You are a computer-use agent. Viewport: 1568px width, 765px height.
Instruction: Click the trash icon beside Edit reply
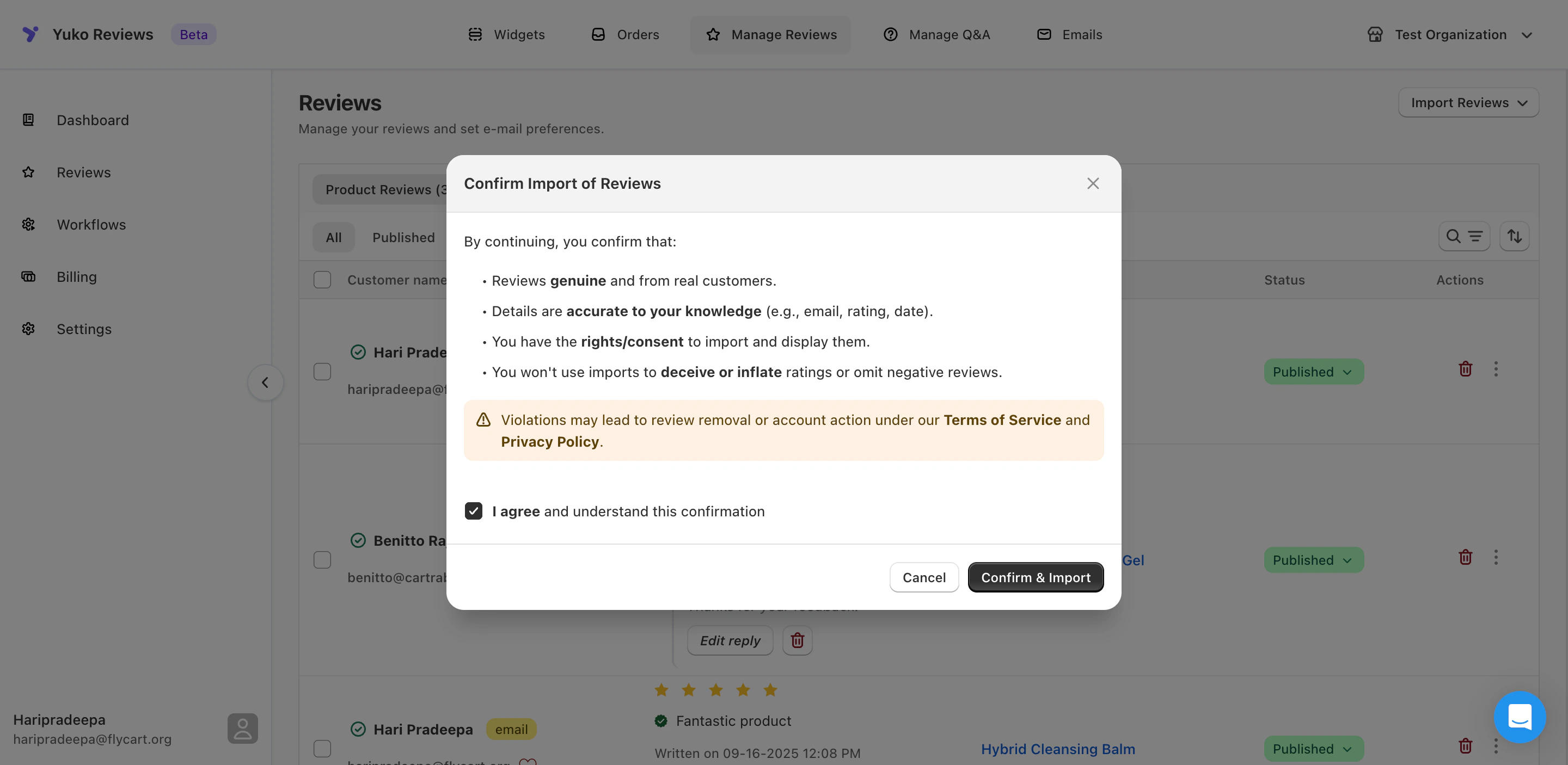797,640
